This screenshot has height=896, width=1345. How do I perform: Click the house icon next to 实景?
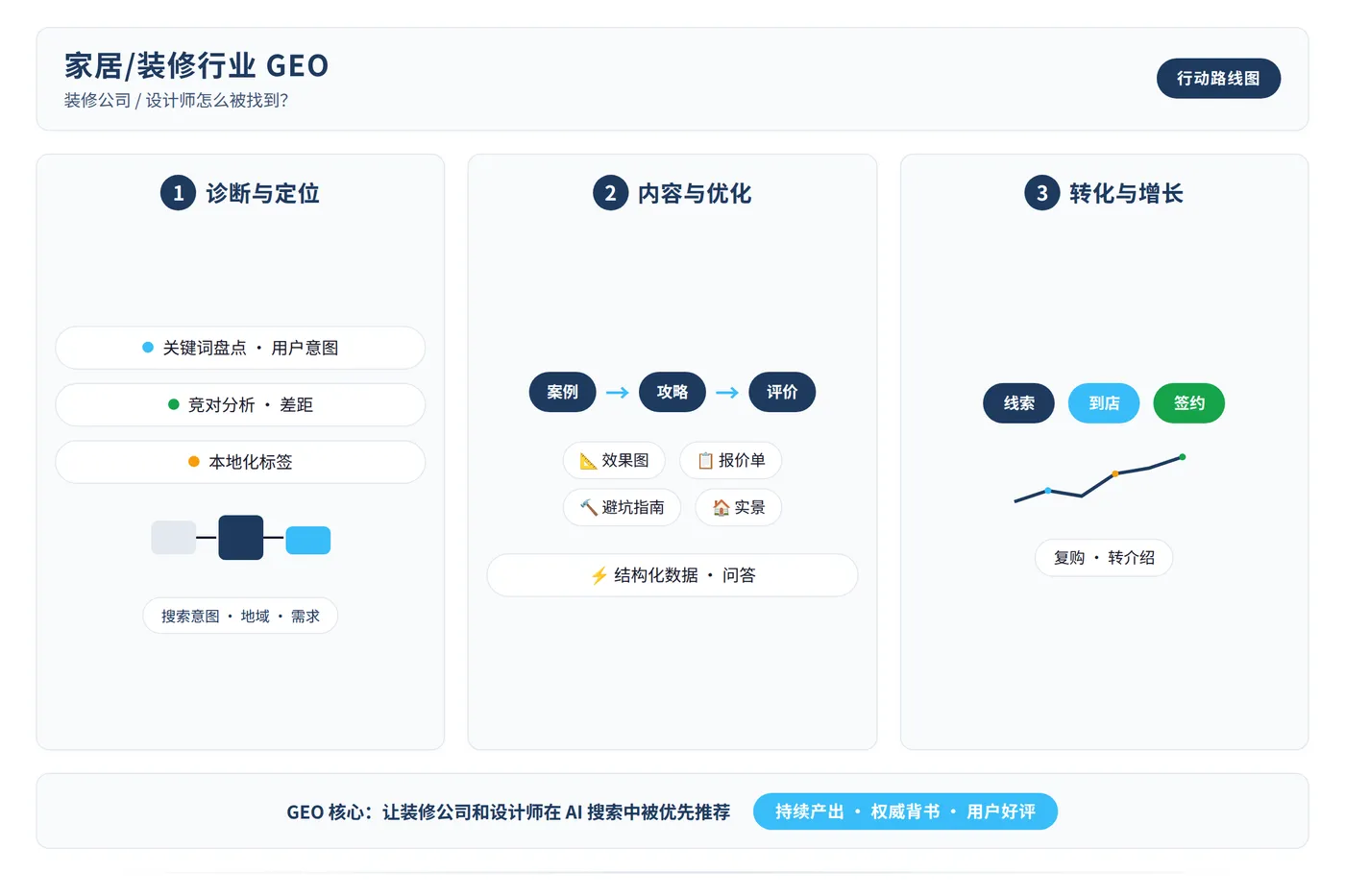coord(721,507)
